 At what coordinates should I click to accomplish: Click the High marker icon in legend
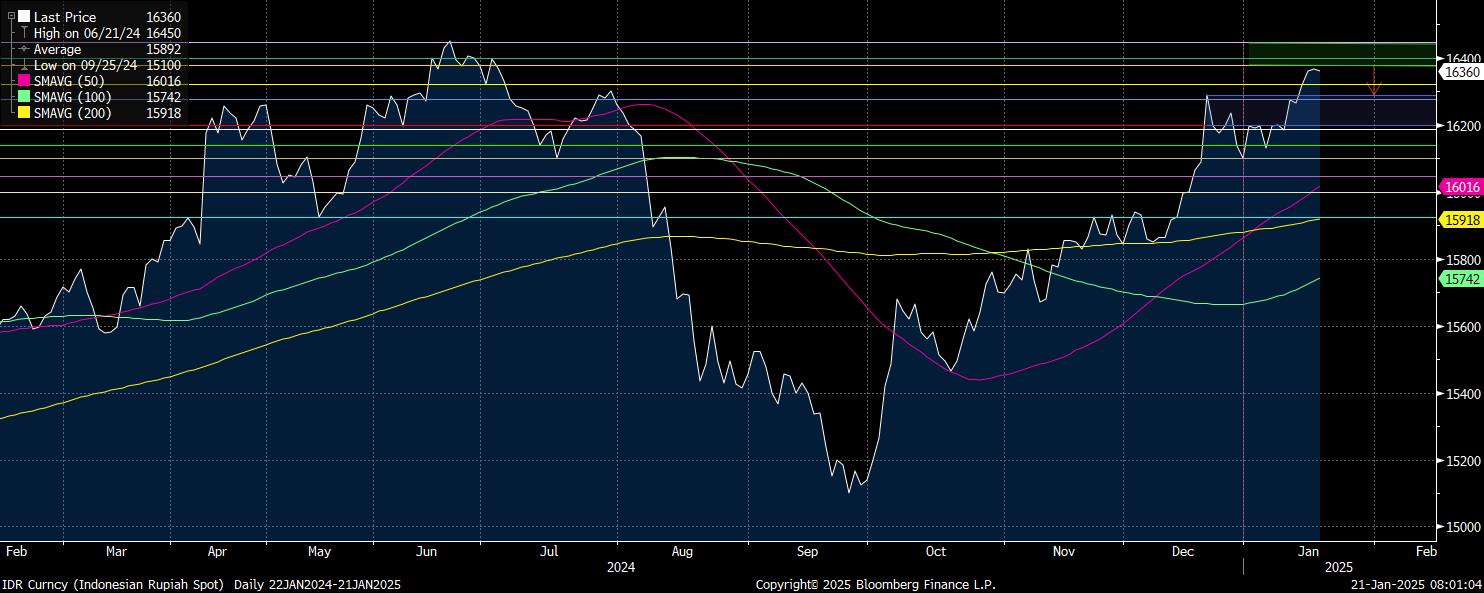[24, 33]
